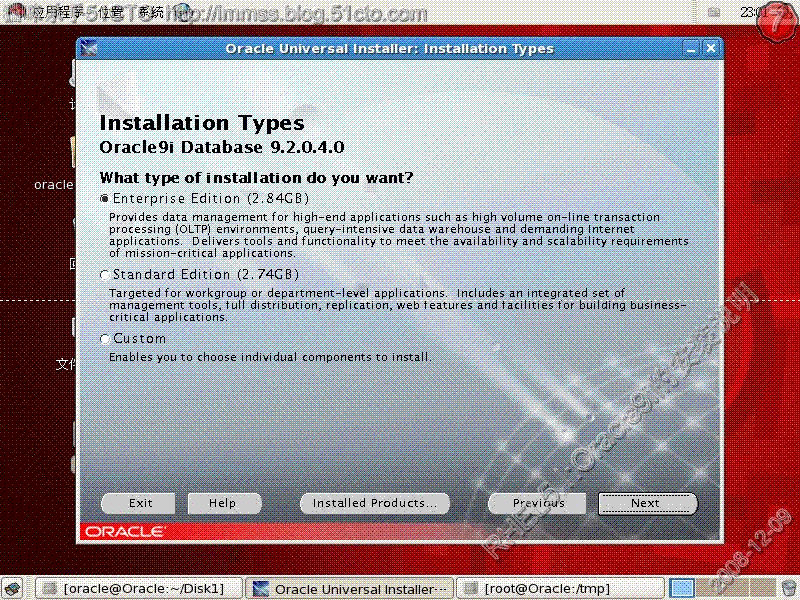The height and width of the screenshot is (600, 800).
Task: Open Installed Products list
Action: (x=375, y=503)
